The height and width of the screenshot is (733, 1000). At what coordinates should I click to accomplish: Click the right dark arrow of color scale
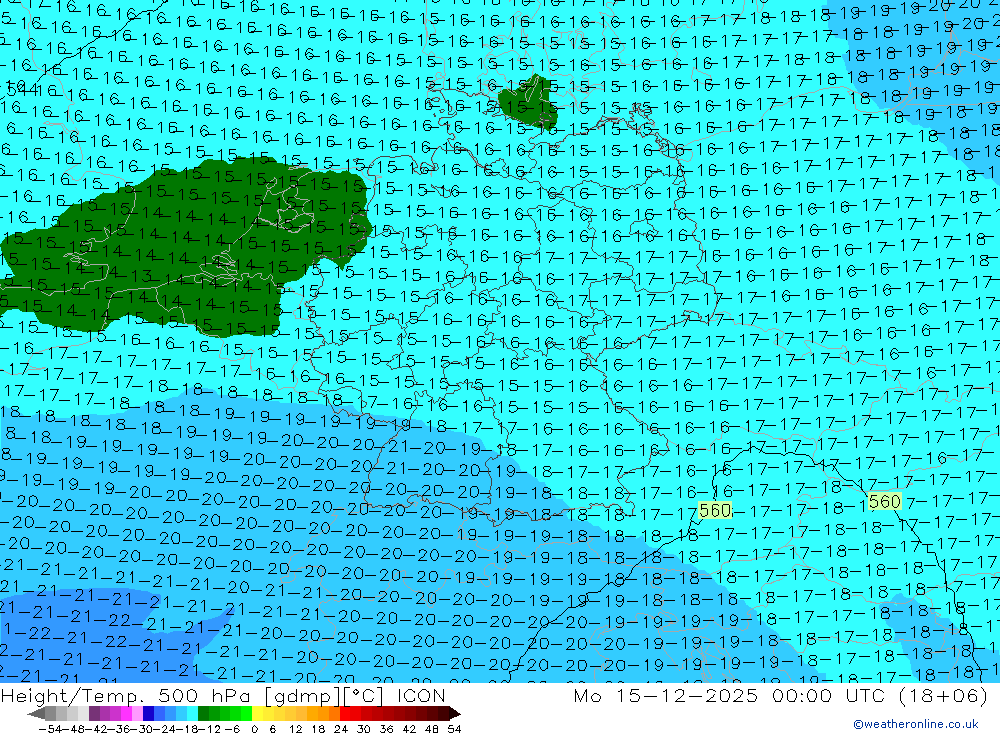[x=455, y=714]
